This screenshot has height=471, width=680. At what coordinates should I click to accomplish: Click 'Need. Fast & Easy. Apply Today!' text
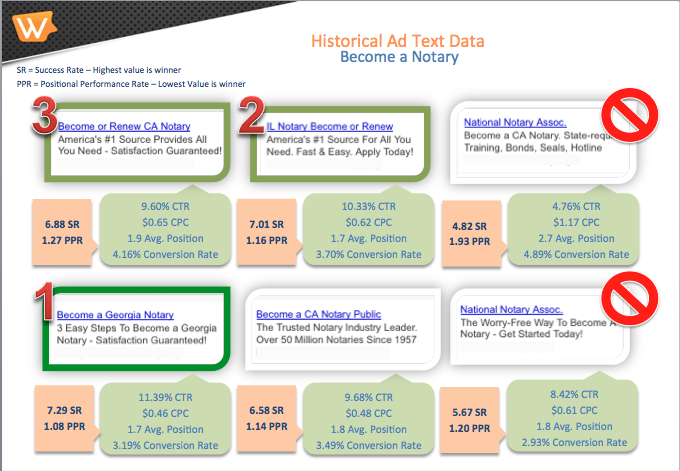[x=340, y=152]
